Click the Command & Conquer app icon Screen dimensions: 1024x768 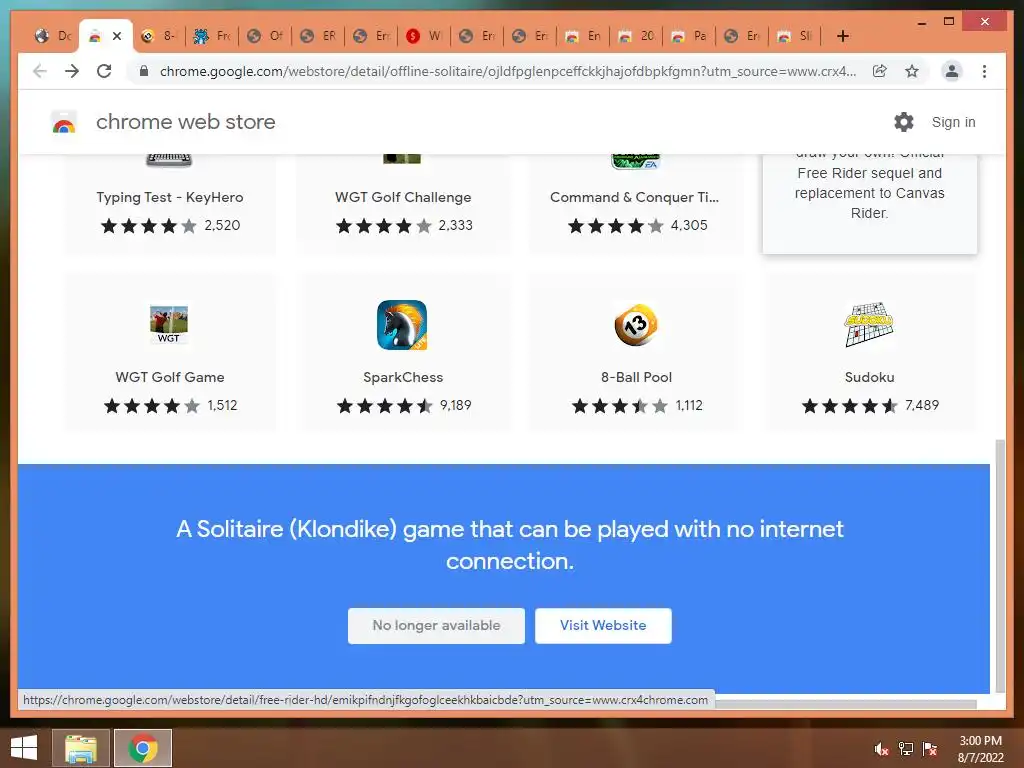(636, 161)
